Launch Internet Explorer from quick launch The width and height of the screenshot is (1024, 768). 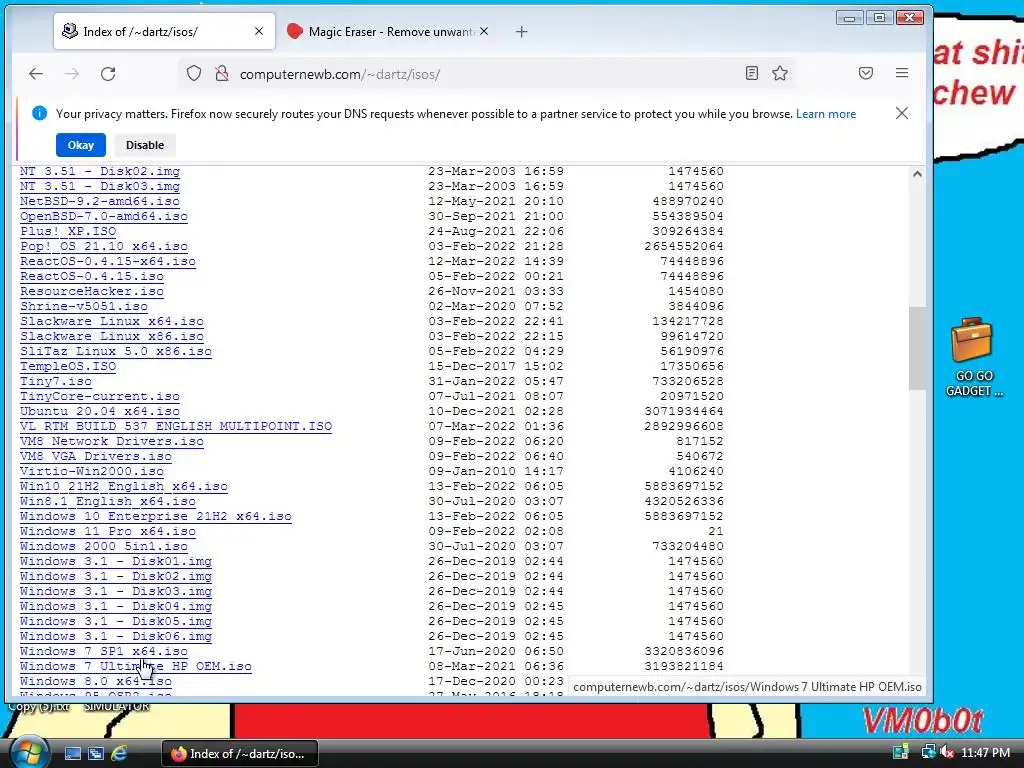119,753
